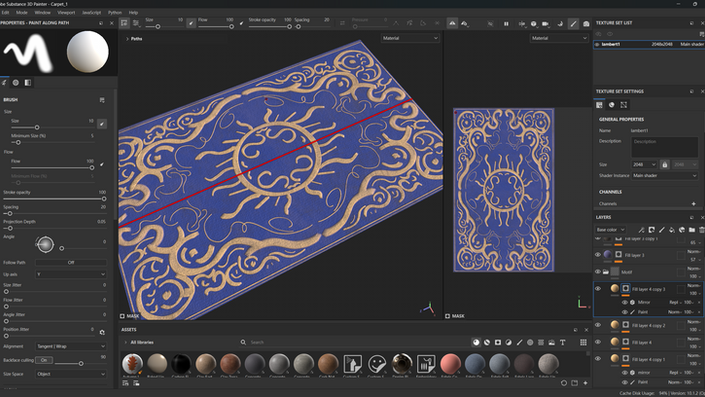Filter assets by fonts T icon

[x=562, y=343]
